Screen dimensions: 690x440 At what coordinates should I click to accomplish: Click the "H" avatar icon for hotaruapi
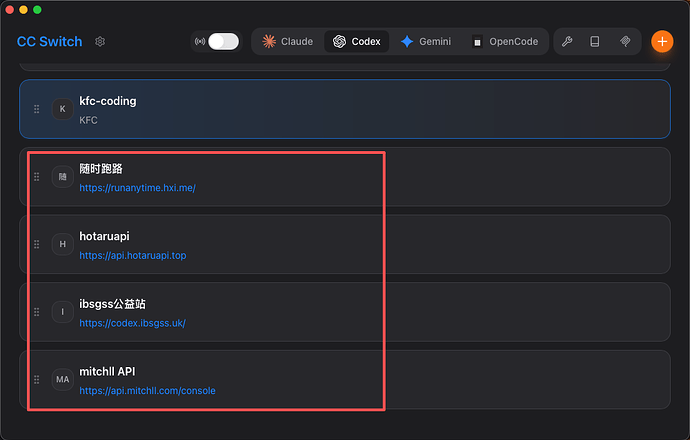point(63,244)
